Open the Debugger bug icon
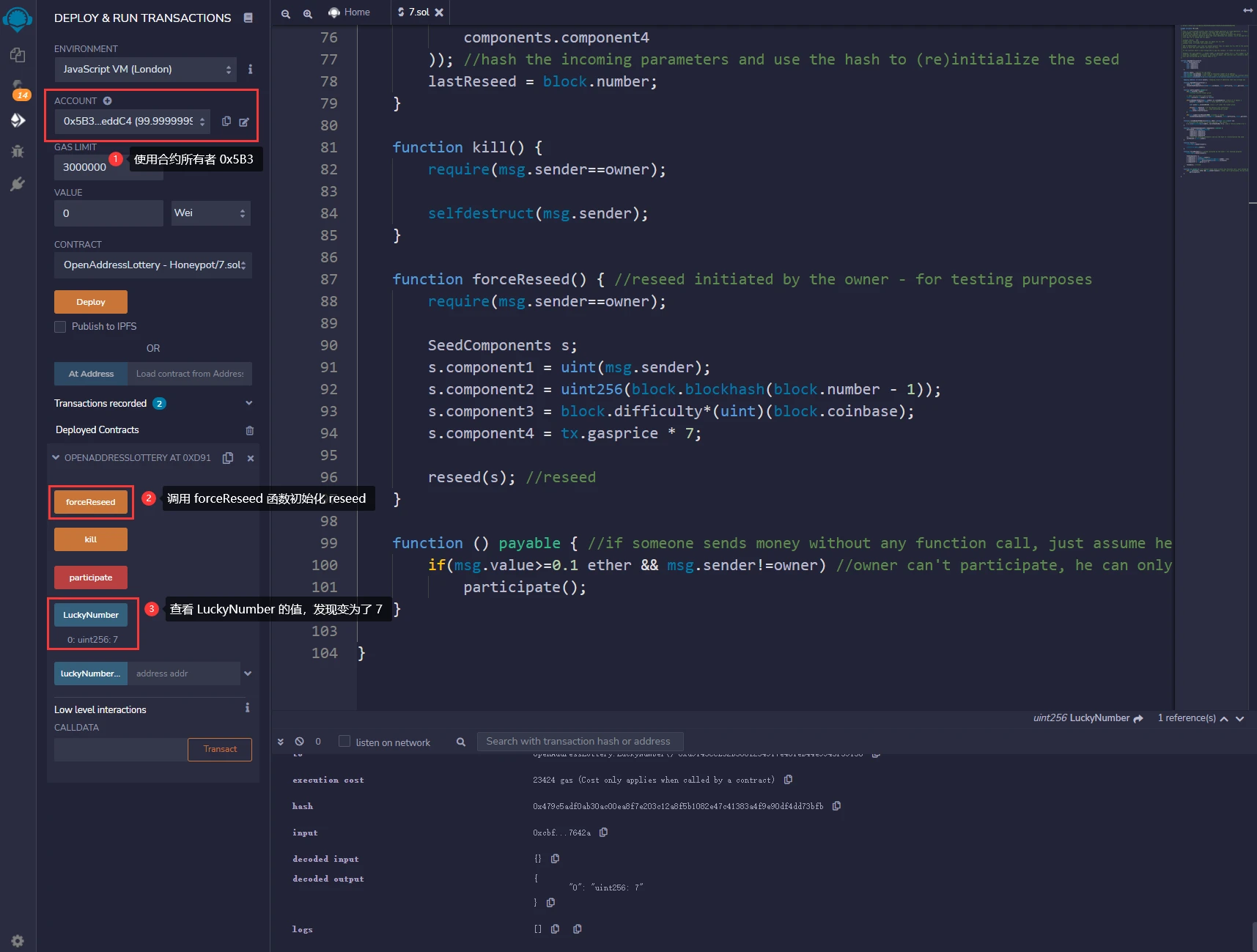Screen dimensions: 1257x952 (x=18, y=152)
